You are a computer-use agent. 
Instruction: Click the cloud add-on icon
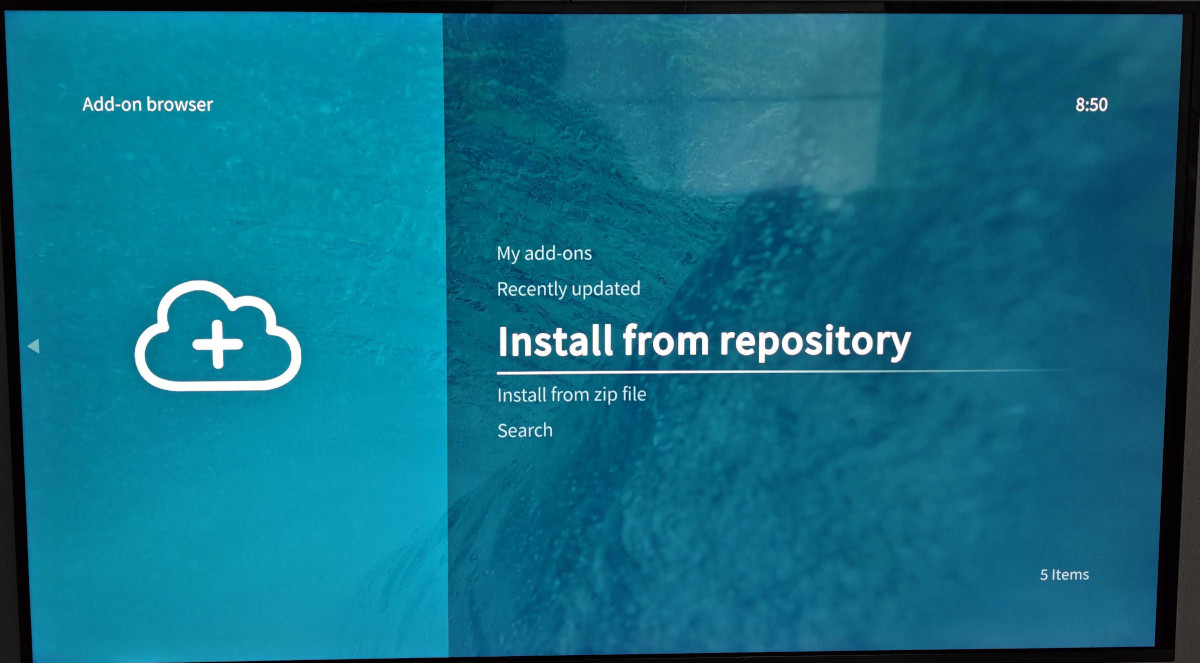point(218,336)
